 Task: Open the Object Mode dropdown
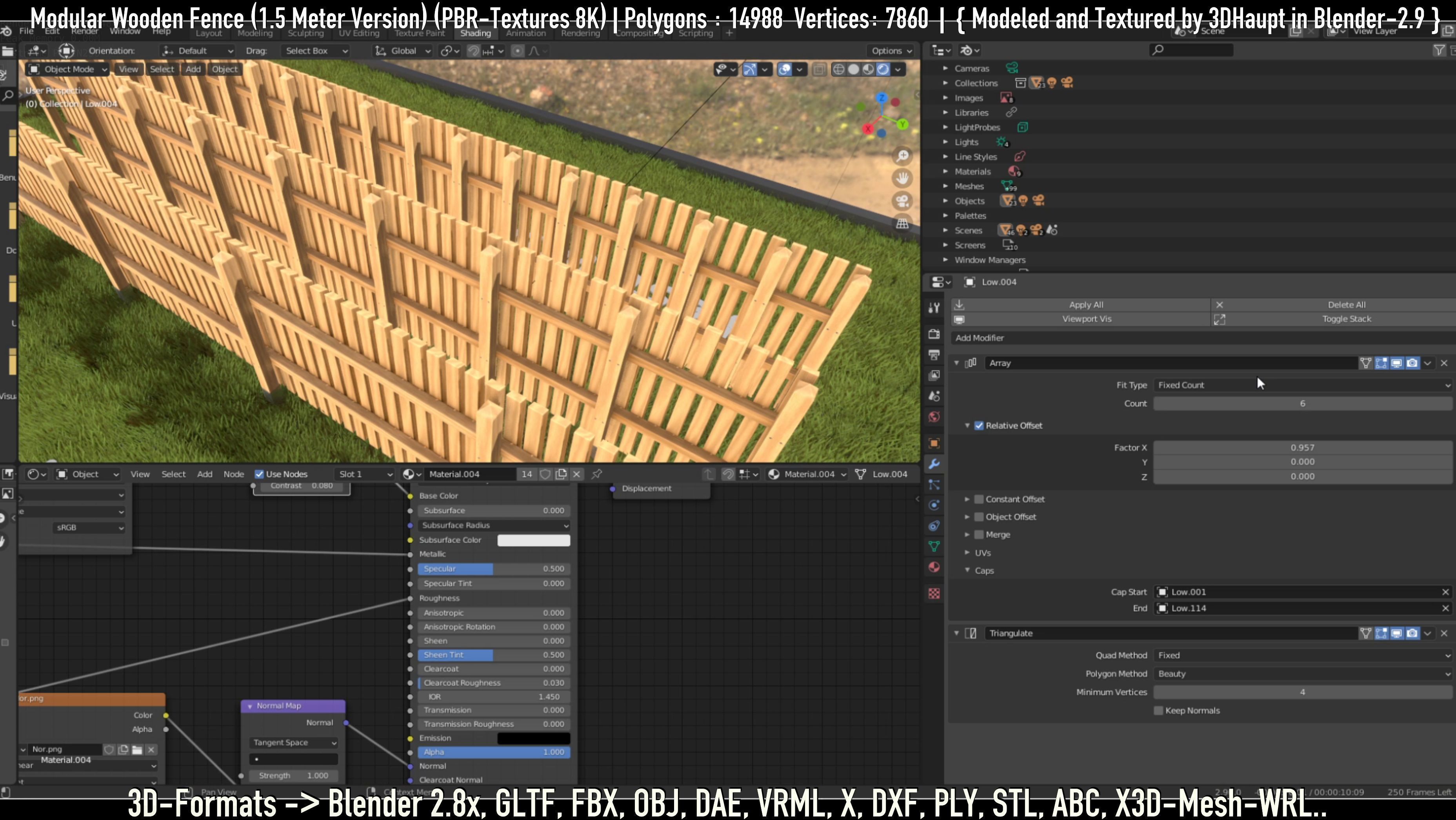click(67, 69)
